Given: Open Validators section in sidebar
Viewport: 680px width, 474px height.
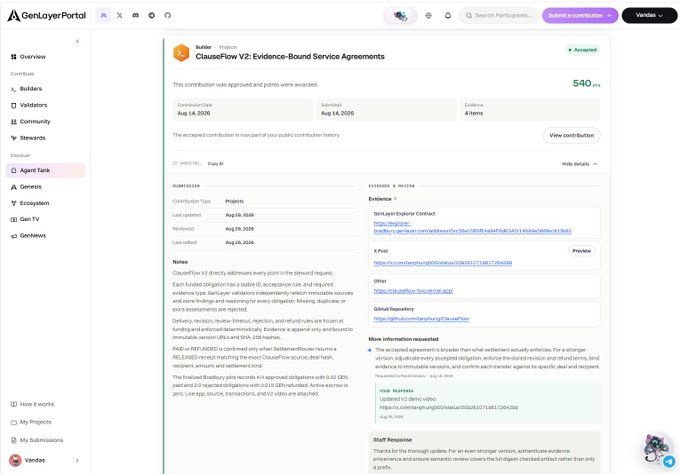Looking at the screenshot, I should pyautogui.click(x=45, y=105).
